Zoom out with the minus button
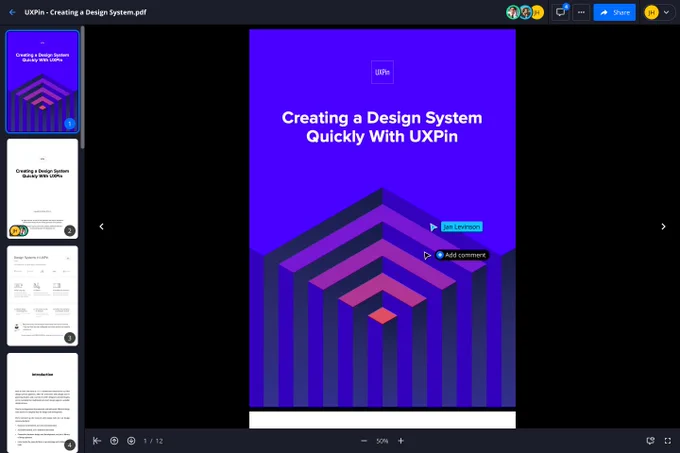The image size is (680, 453). pos(364,441)
